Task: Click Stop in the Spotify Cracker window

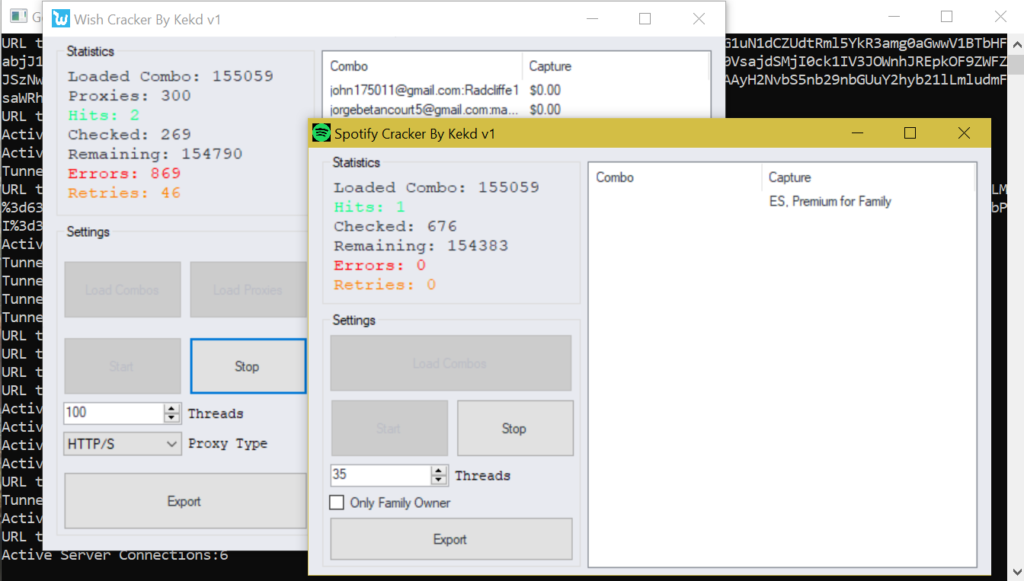Action: [x=515, y=428]
